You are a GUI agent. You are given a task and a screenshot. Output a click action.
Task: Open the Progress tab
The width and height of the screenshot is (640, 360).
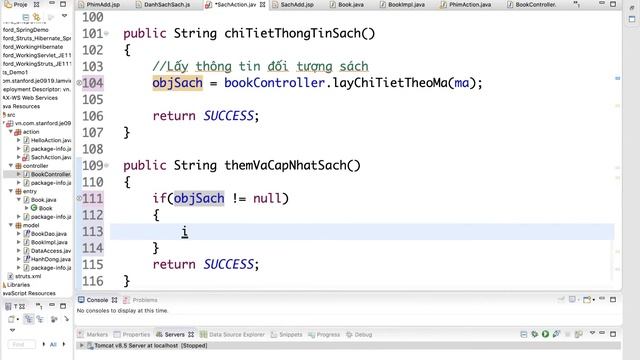point(324,335)
